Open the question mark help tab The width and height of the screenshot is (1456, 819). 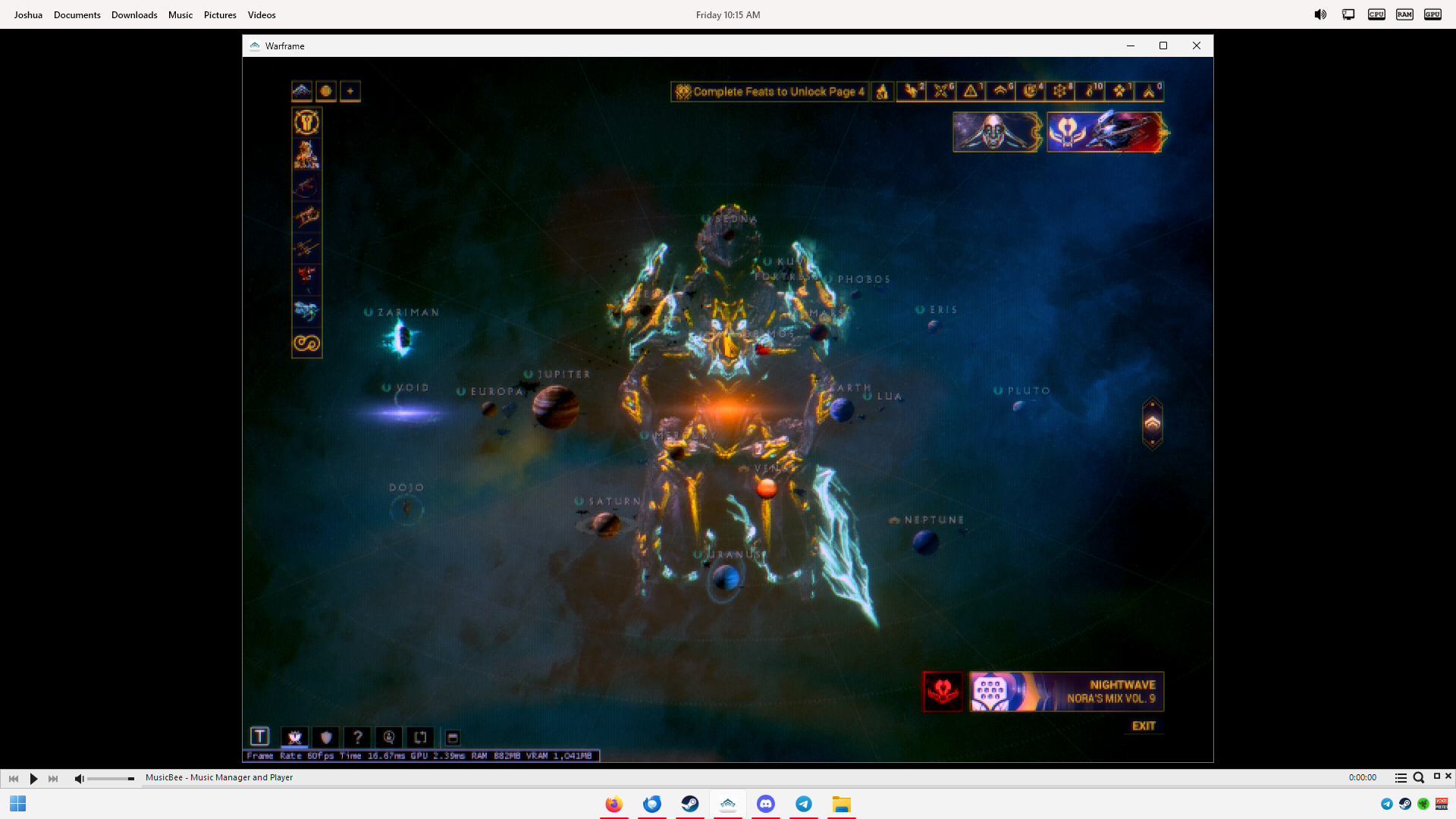(x=357, y=737)
